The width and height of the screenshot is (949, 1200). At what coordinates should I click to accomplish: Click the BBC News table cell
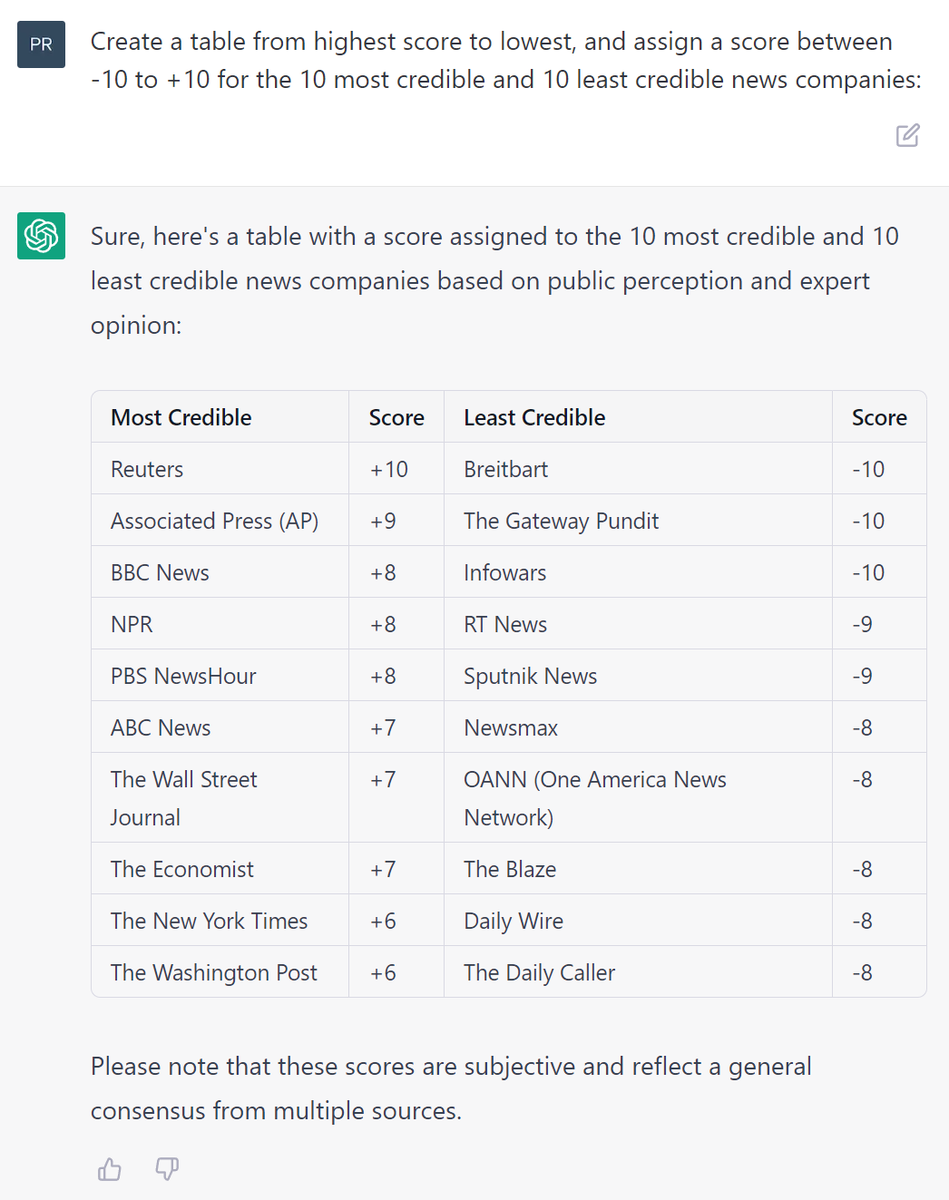[x=220, y=573]
